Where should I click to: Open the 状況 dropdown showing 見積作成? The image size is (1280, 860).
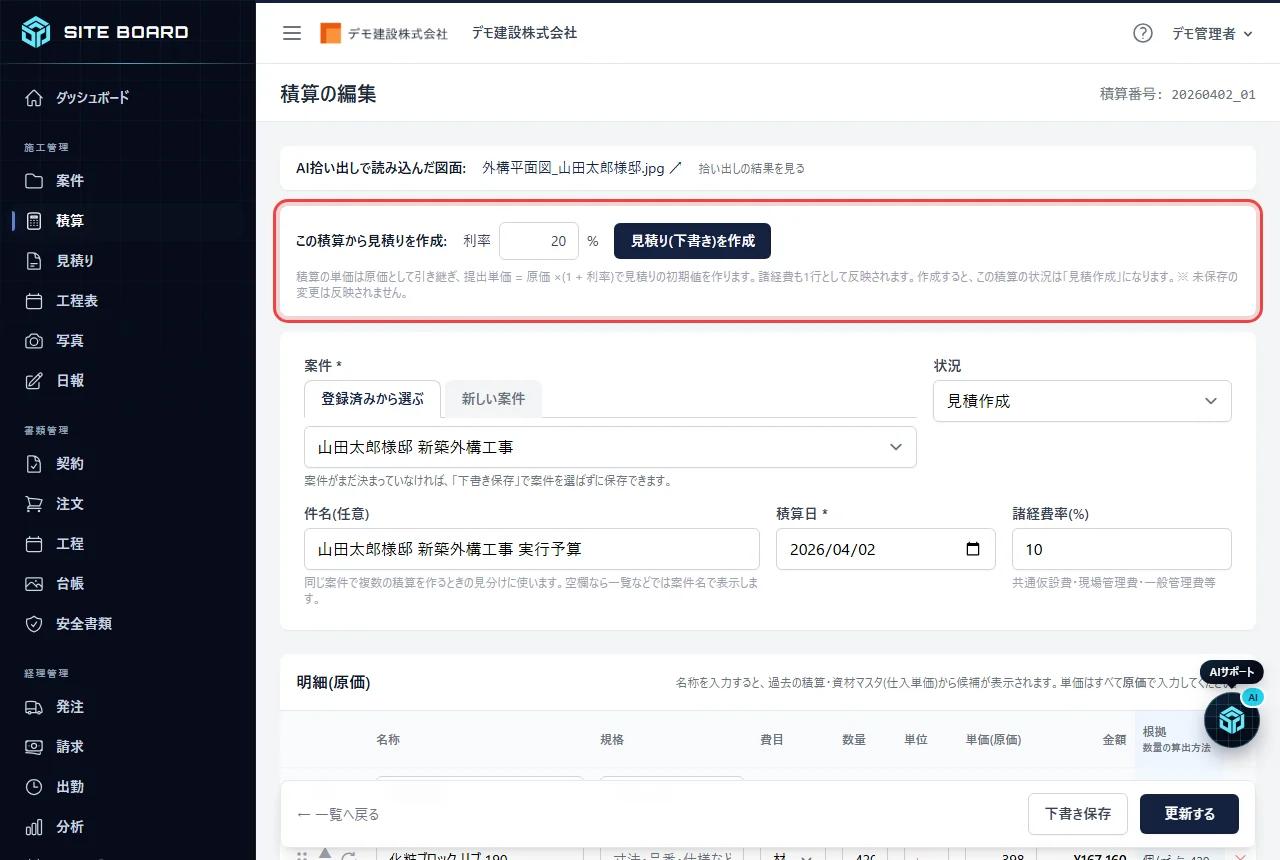coord(1082,401)
